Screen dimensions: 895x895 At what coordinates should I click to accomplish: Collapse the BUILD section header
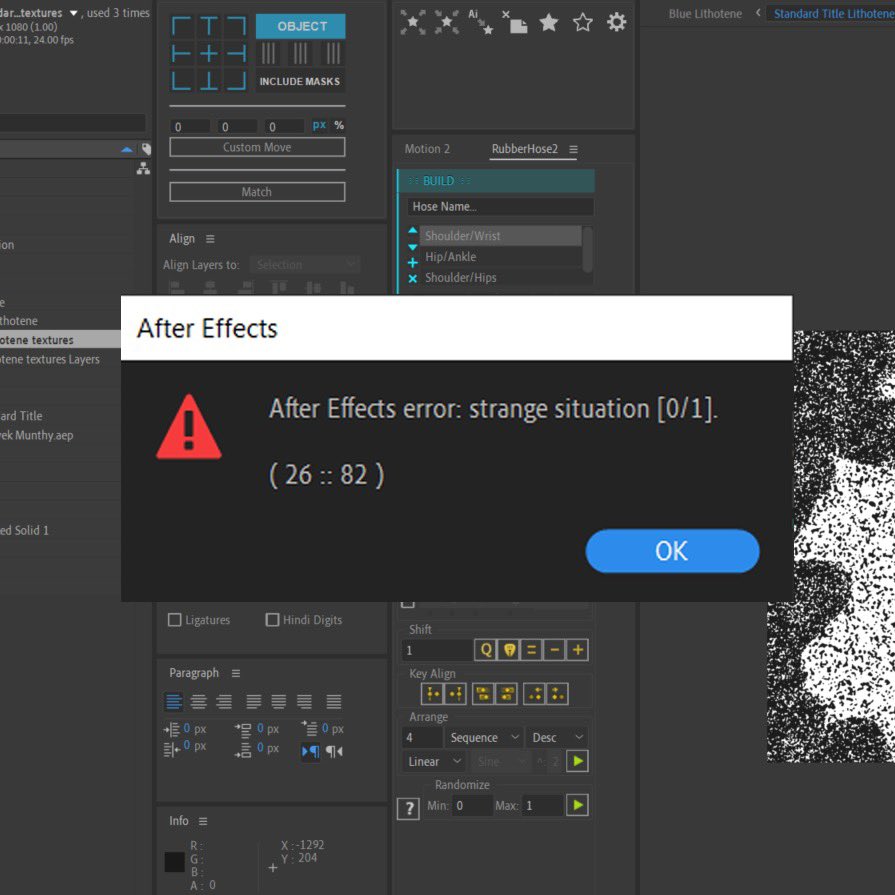pyautogui.click(x=495, y=181)
